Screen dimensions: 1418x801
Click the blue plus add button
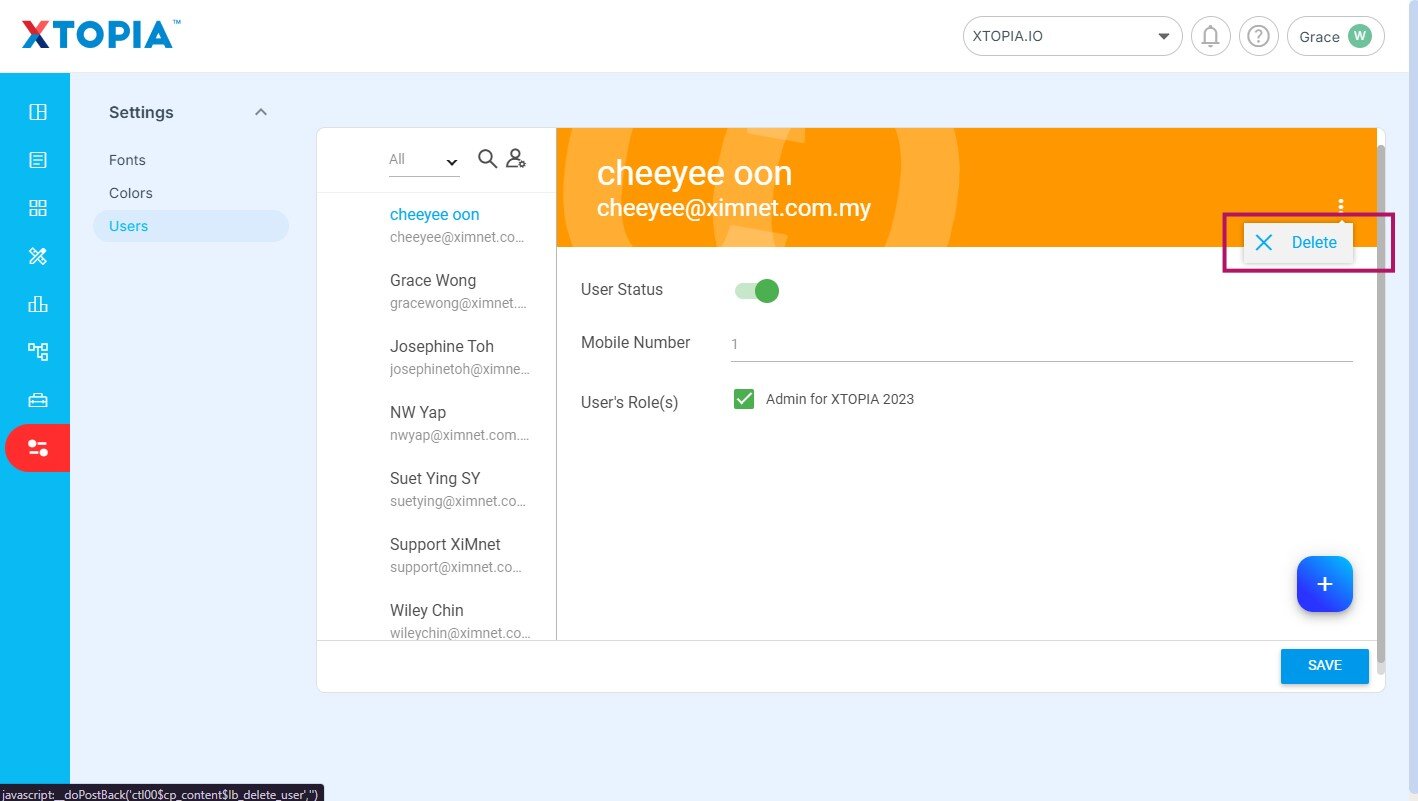[1324, 584]
